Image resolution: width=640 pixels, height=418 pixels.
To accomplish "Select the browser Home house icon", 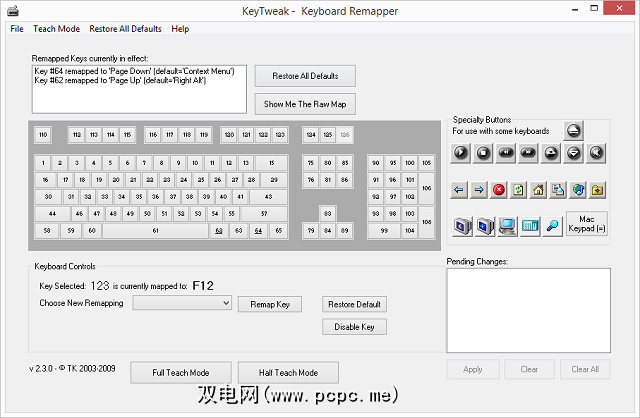I will point(537,189).
